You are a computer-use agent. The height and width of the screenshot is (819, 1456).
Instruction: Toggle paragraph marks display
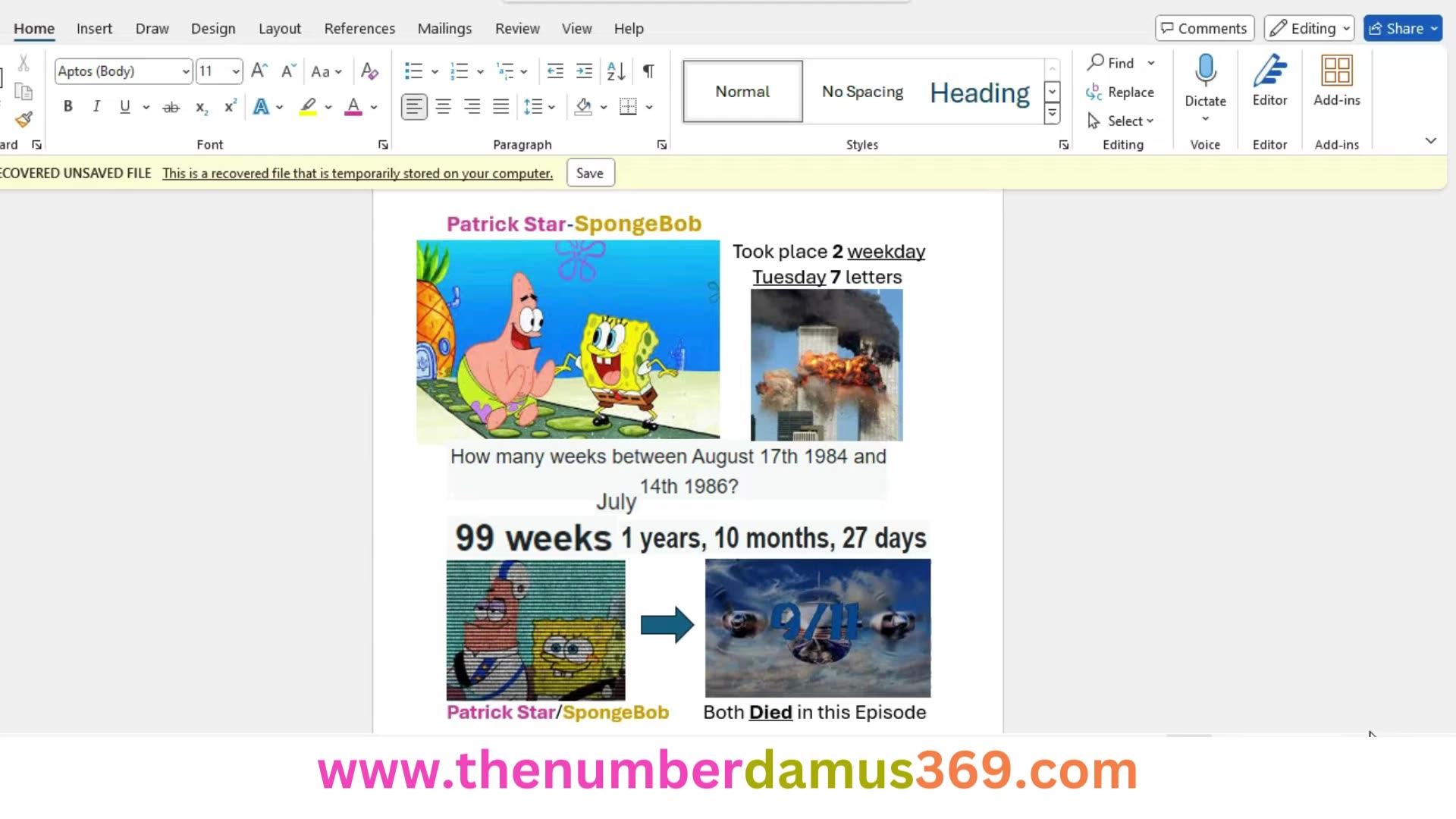click(x=648, y=71)
